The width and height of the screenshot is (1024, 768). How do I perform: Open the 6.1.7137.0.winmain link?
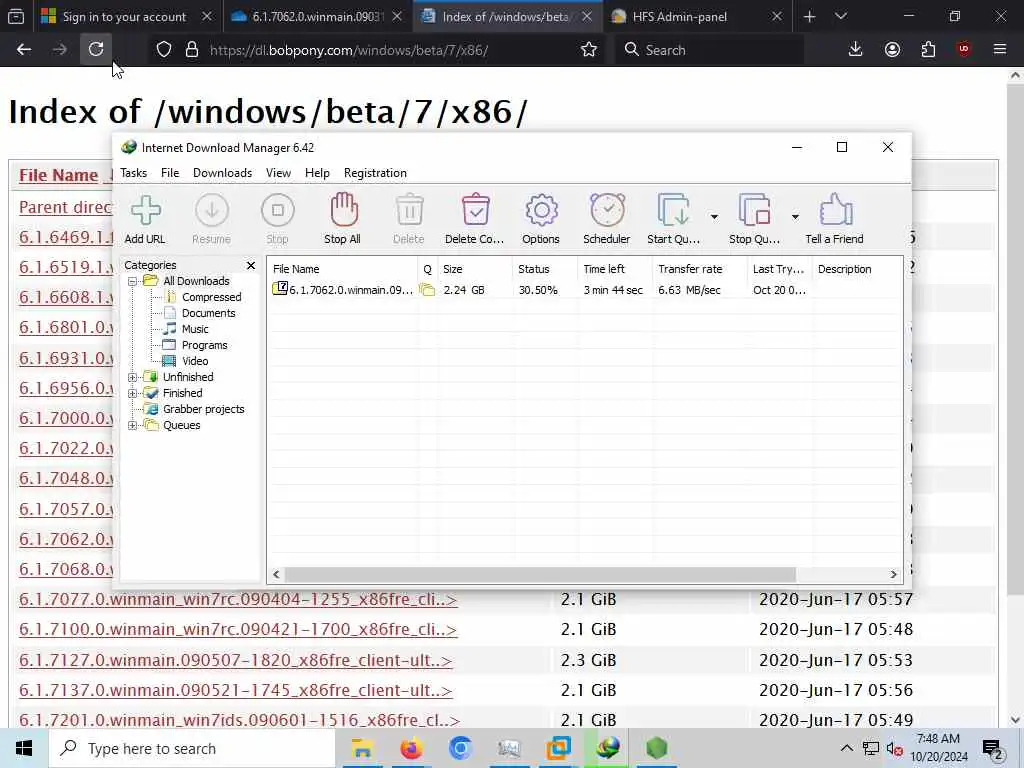(235, 690)
